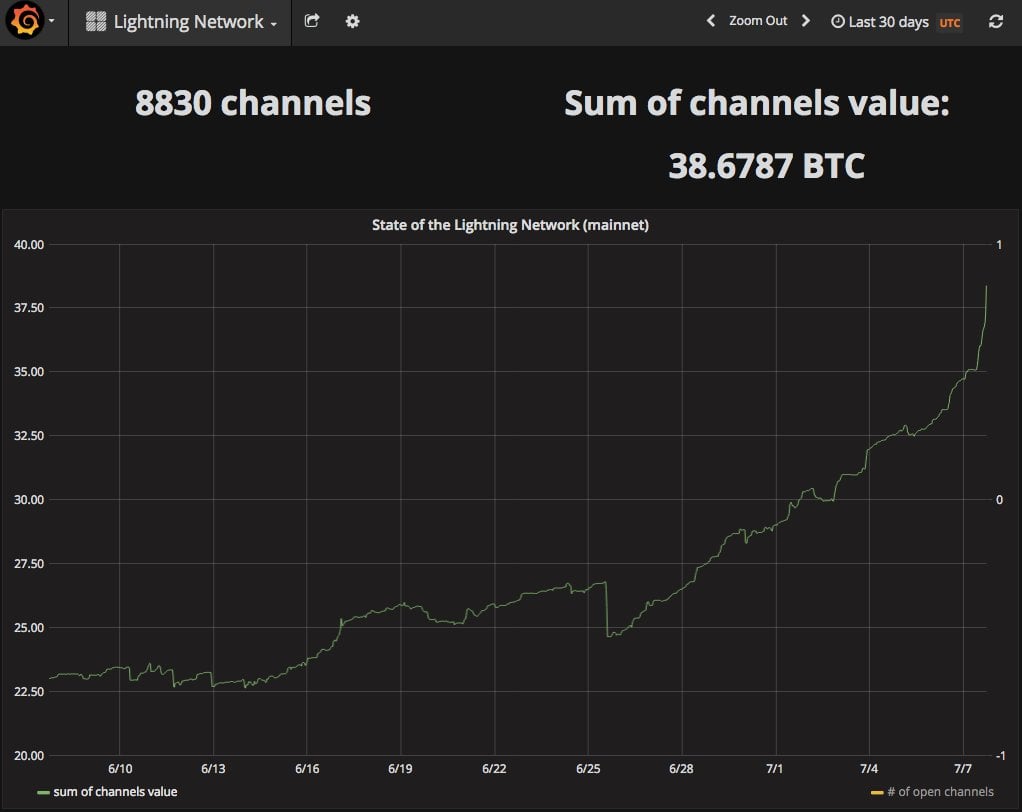
Task: Open the Grafana logo main menu
Action: point(25,21)
